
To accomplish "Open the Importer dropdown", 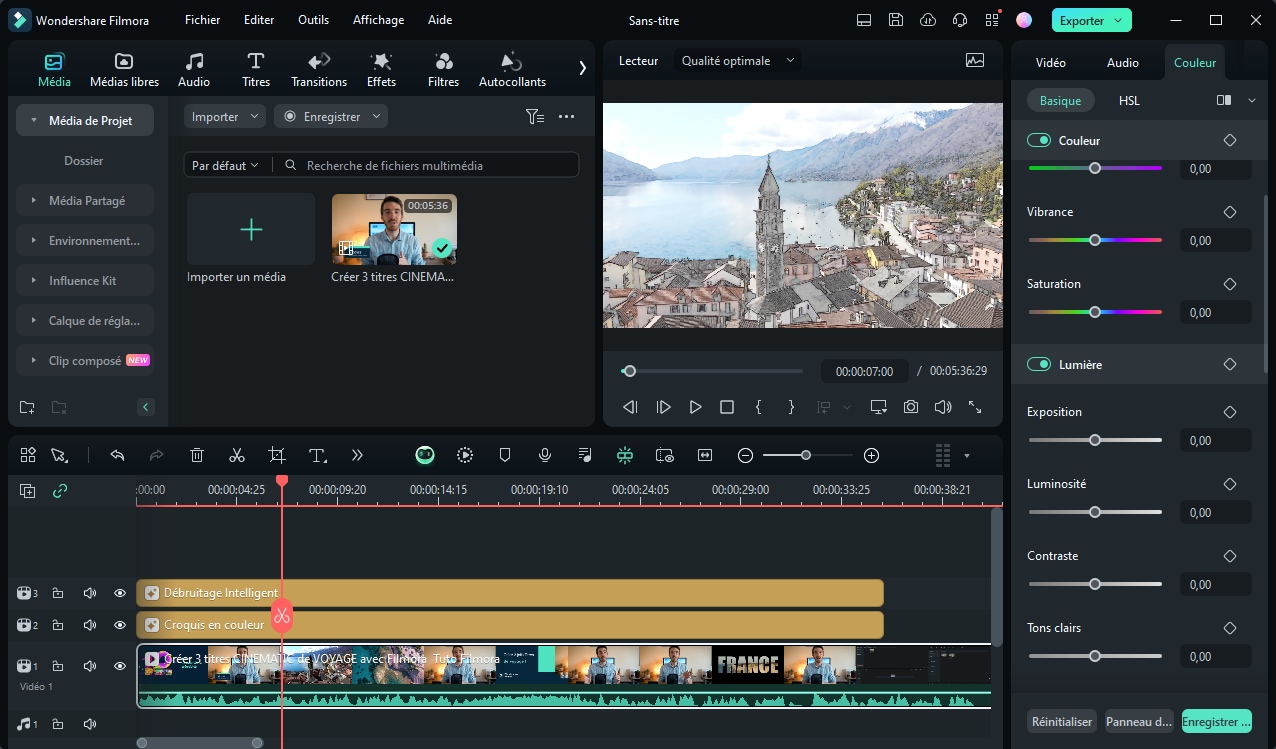I will tap(225, 117).
